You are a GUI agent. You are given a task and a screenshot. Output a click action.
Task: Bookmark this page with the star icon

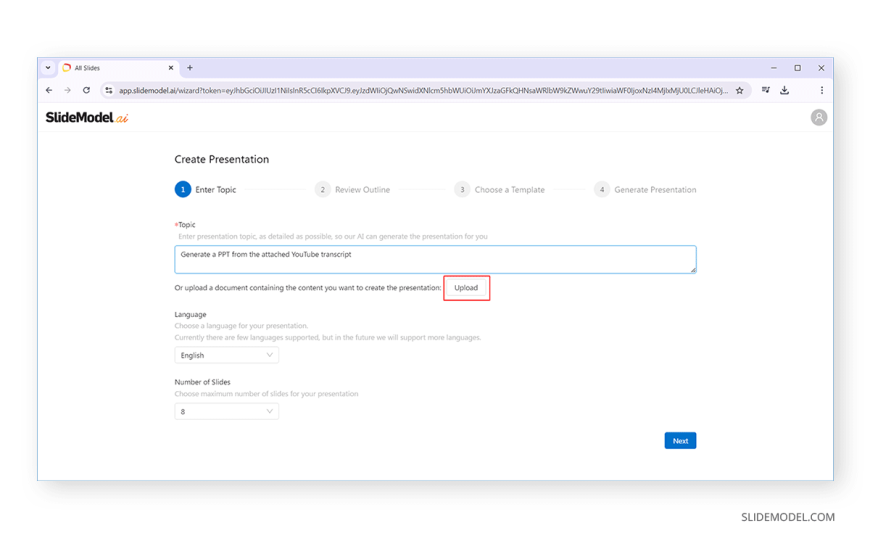740,90
